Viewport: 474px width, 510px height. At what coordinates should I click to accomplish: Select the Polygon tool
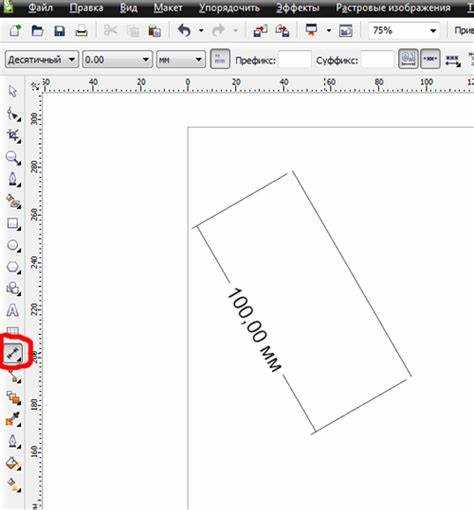tap(13, 267)
